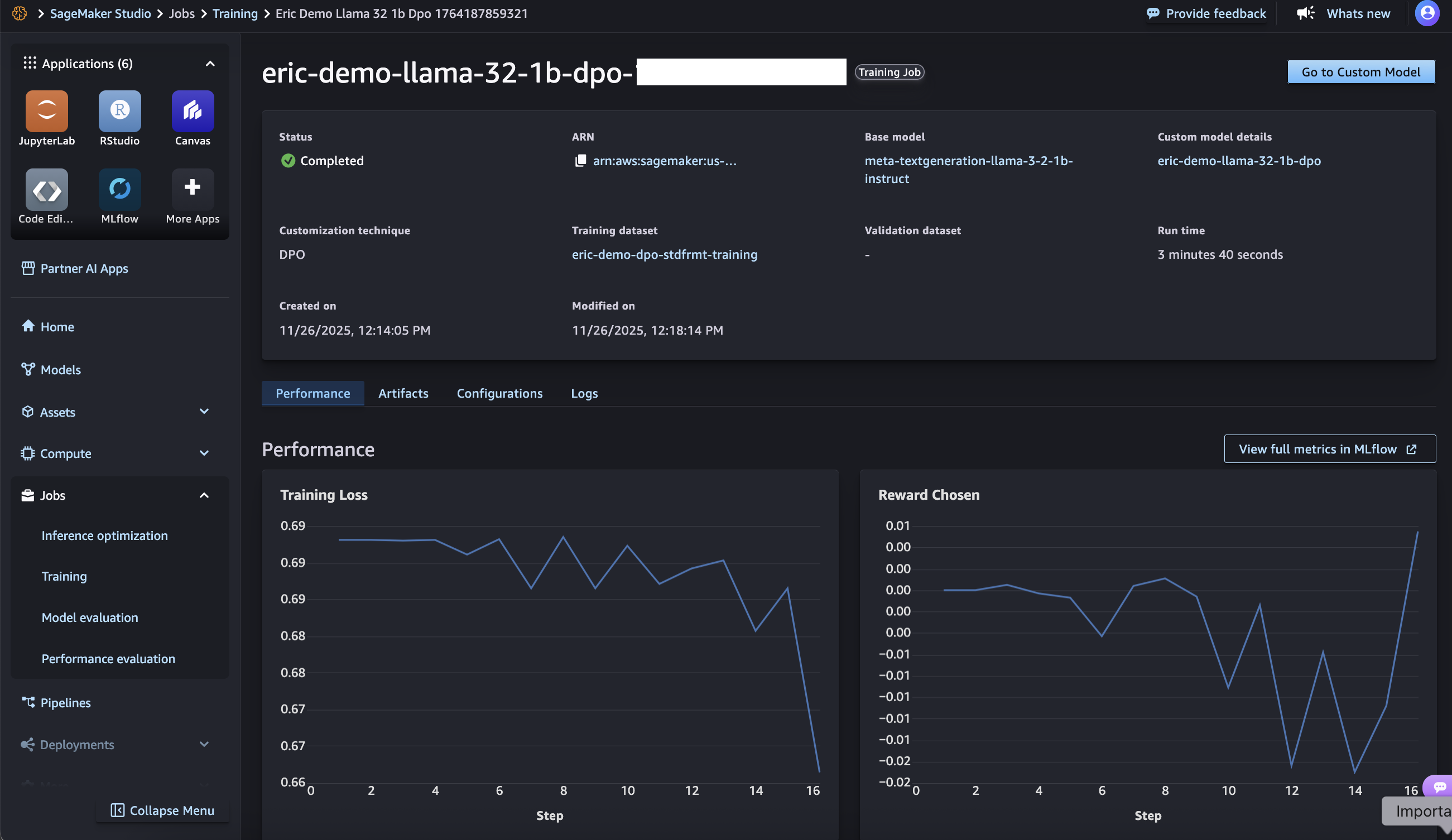This screenshot has height=840, width=1452.
Task: Open the user profile avatar
Action: click(1427, 13)
